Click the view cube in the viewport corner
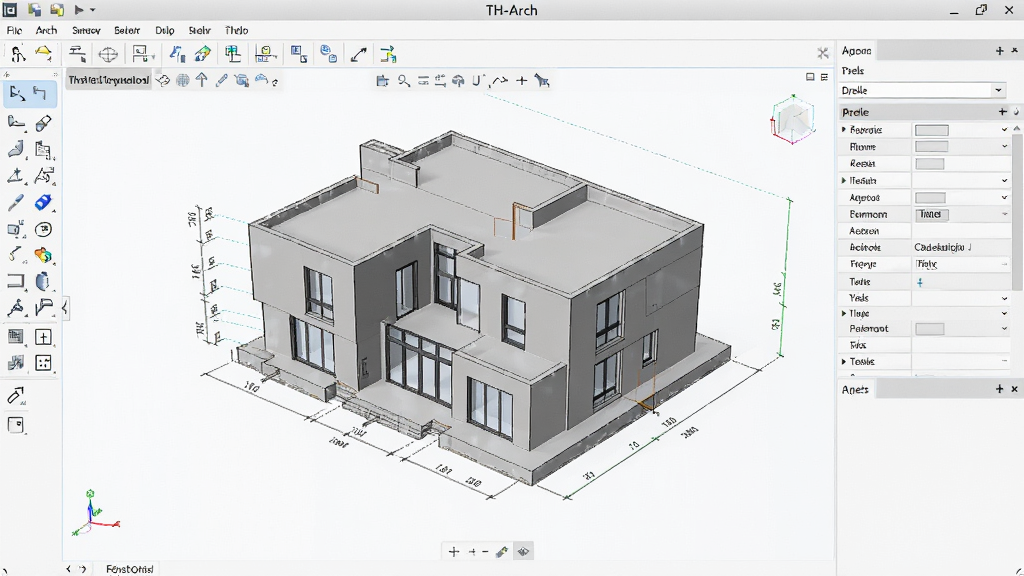 793,120
